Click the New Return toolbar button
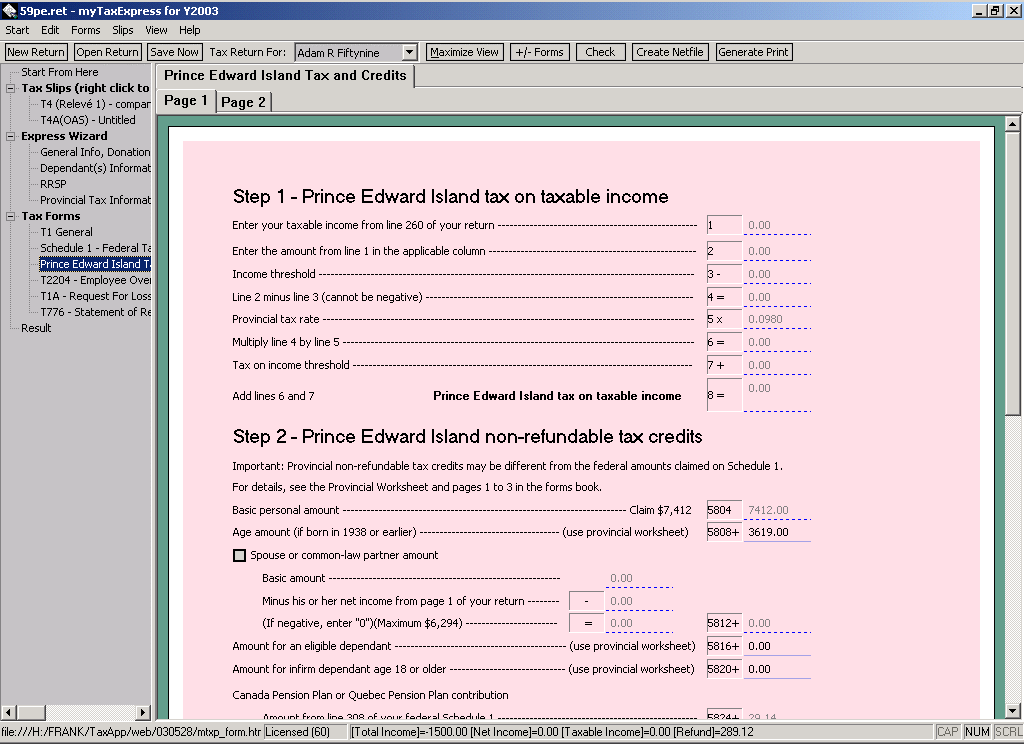This screenshot has width=1024, height=744. (36, 52)
